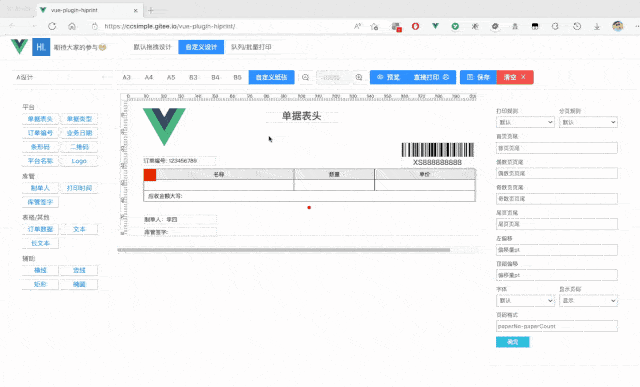Click the add to favorites star icon

374,26
